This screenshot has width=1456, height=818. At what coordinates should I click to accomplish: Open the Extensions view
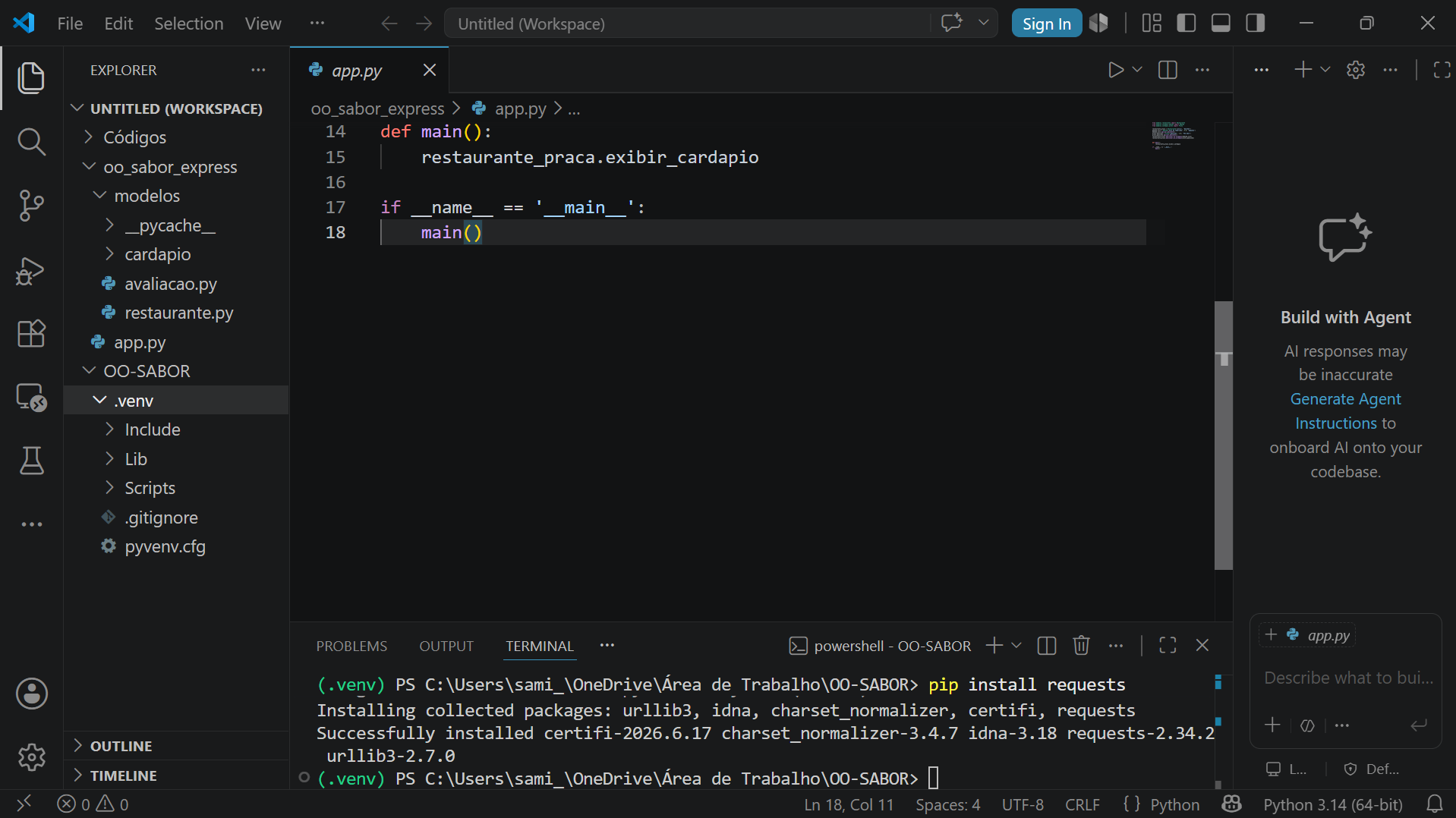31,334
